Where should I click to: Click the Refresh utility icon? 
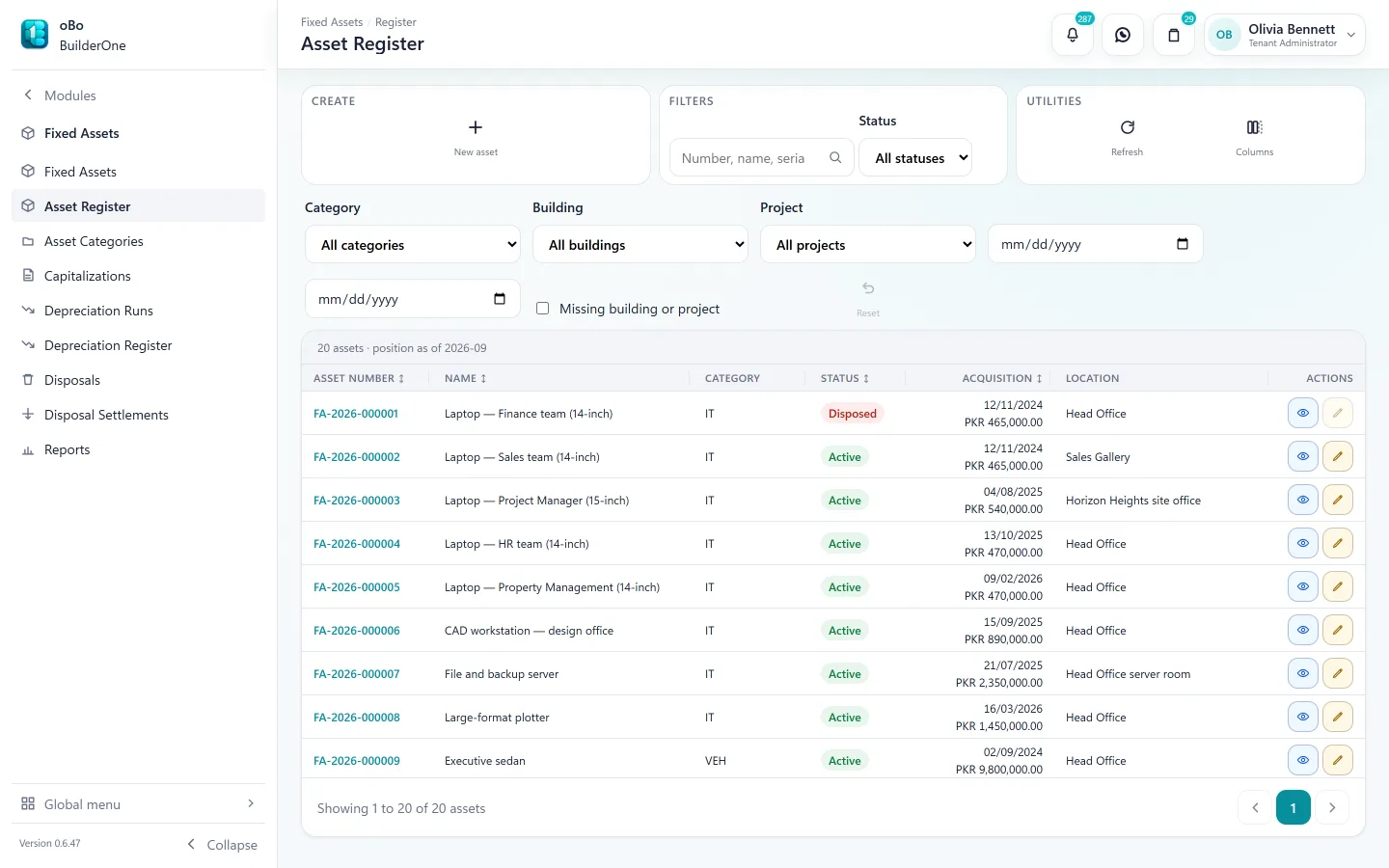tap(1127, 127)
